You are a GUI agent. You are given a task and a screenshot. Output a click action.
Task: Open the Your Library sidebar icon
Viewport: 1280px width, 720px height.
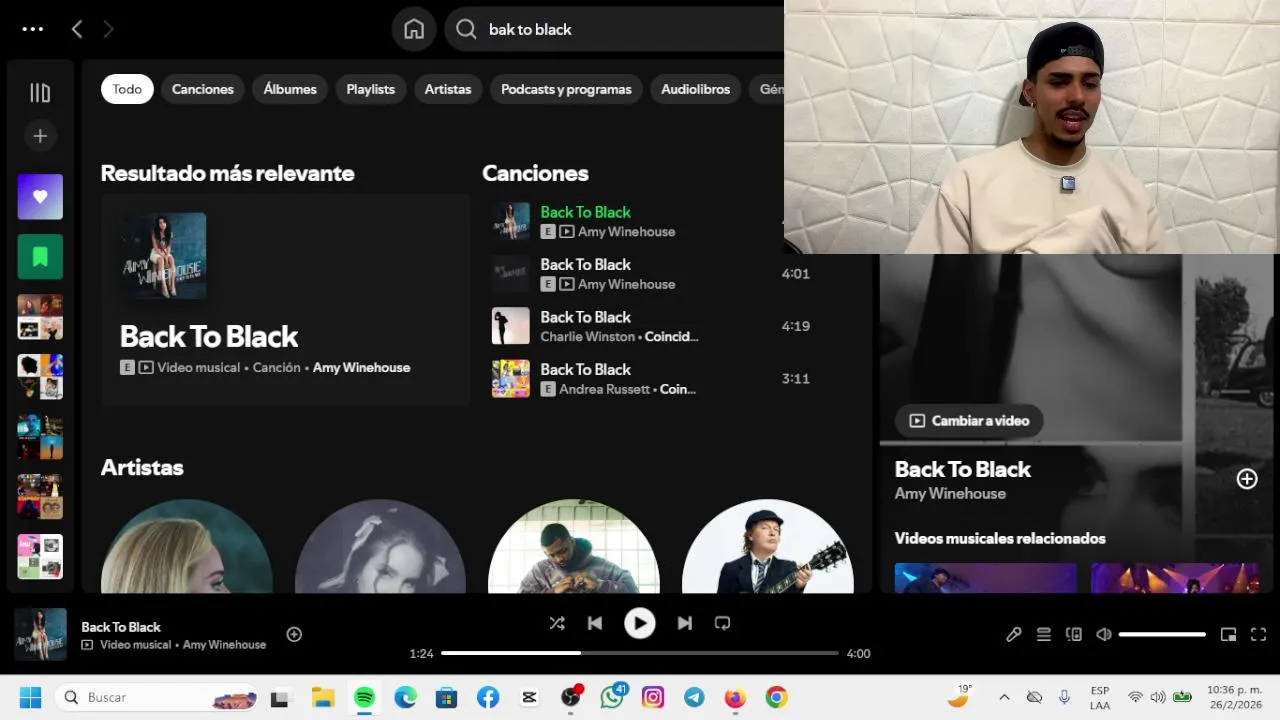[x=40, y=93]
